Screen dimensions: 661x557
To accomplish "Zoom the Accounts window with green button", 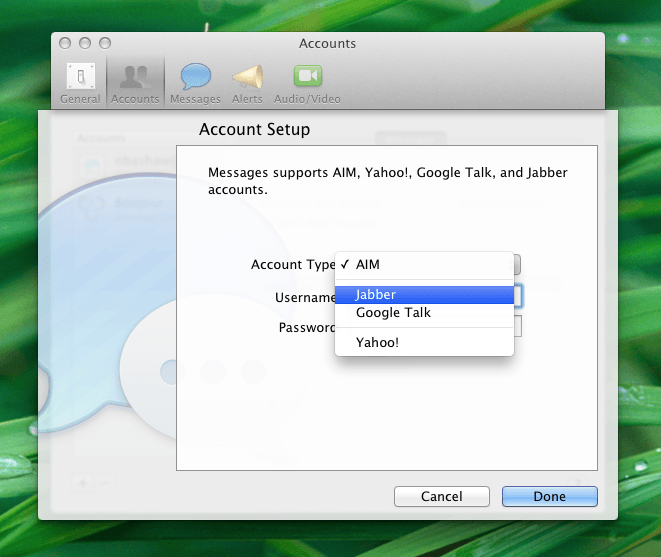I will [x=105, y=43].
